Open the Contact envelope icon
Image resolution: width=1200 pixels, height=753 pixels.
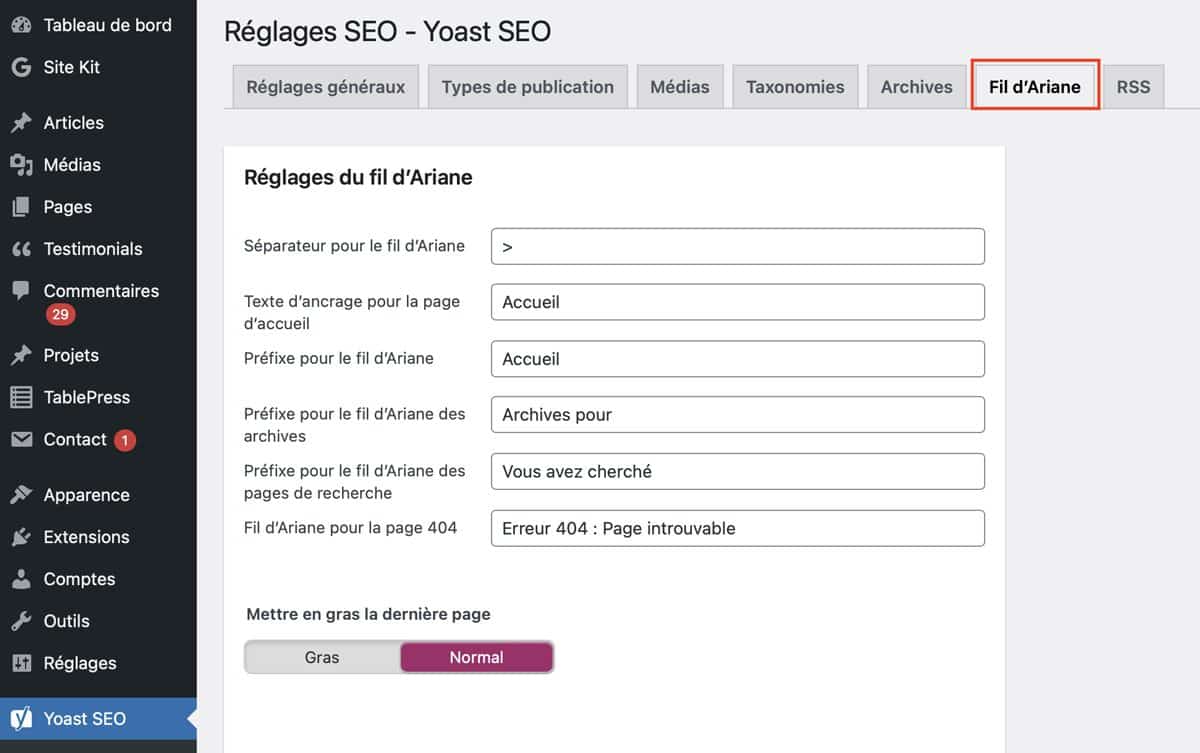coord(21,439)
